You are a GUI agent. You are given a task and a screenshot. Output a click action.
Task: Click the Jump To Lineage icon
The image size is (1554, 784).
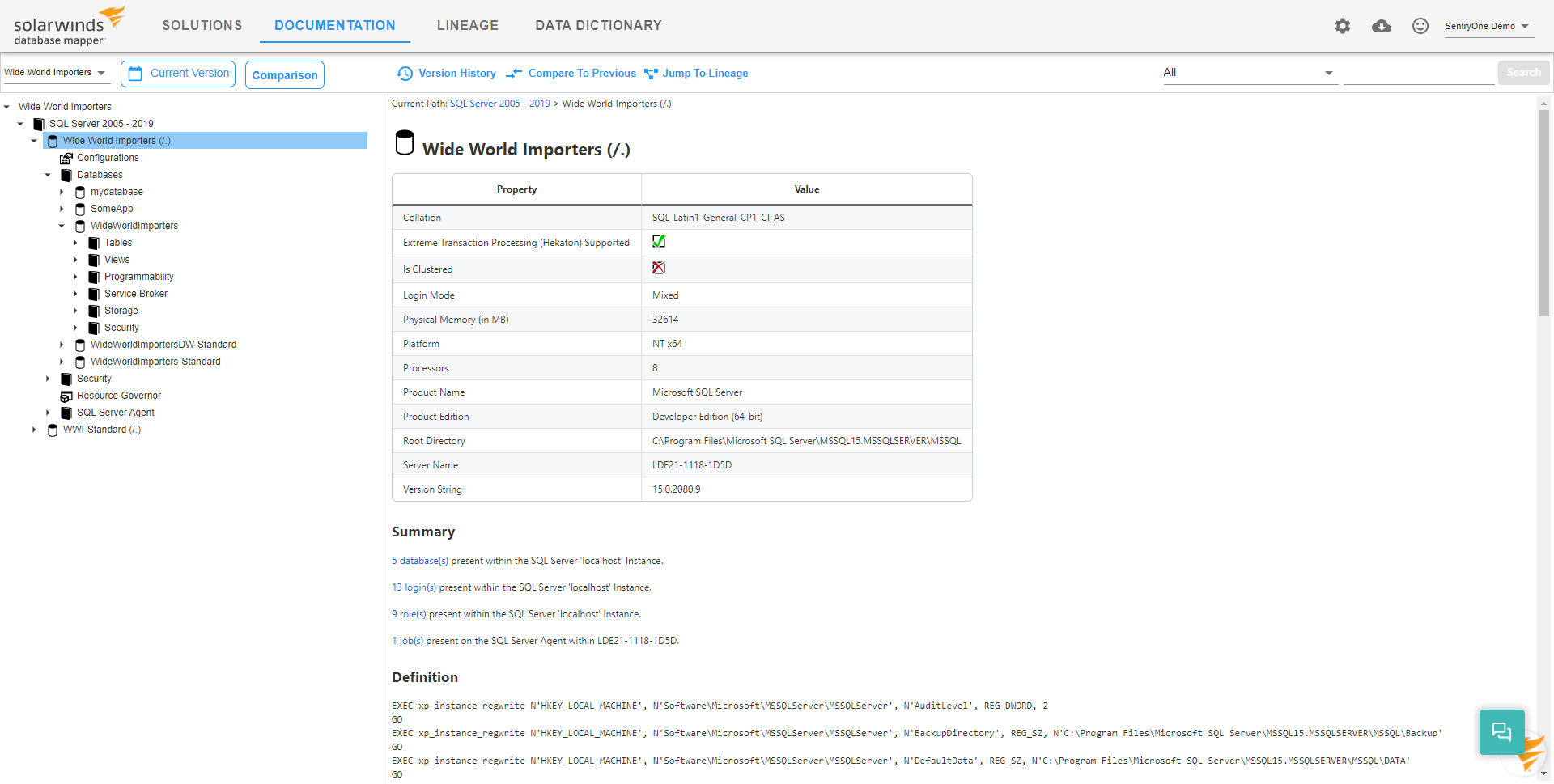point(651,74)
